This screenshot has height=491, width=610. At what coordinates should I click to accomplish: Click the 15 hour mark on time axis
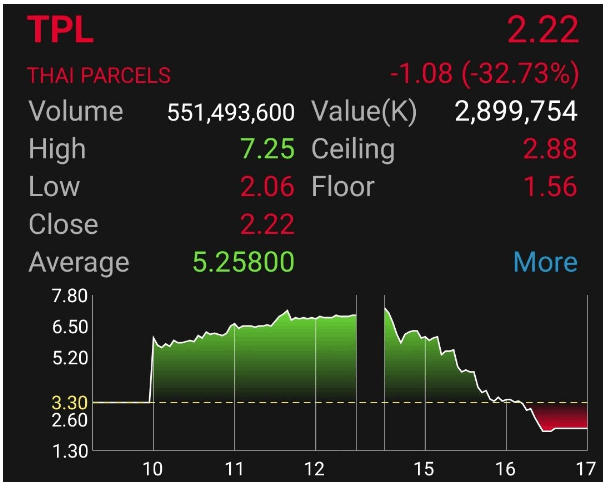(424, 469)
